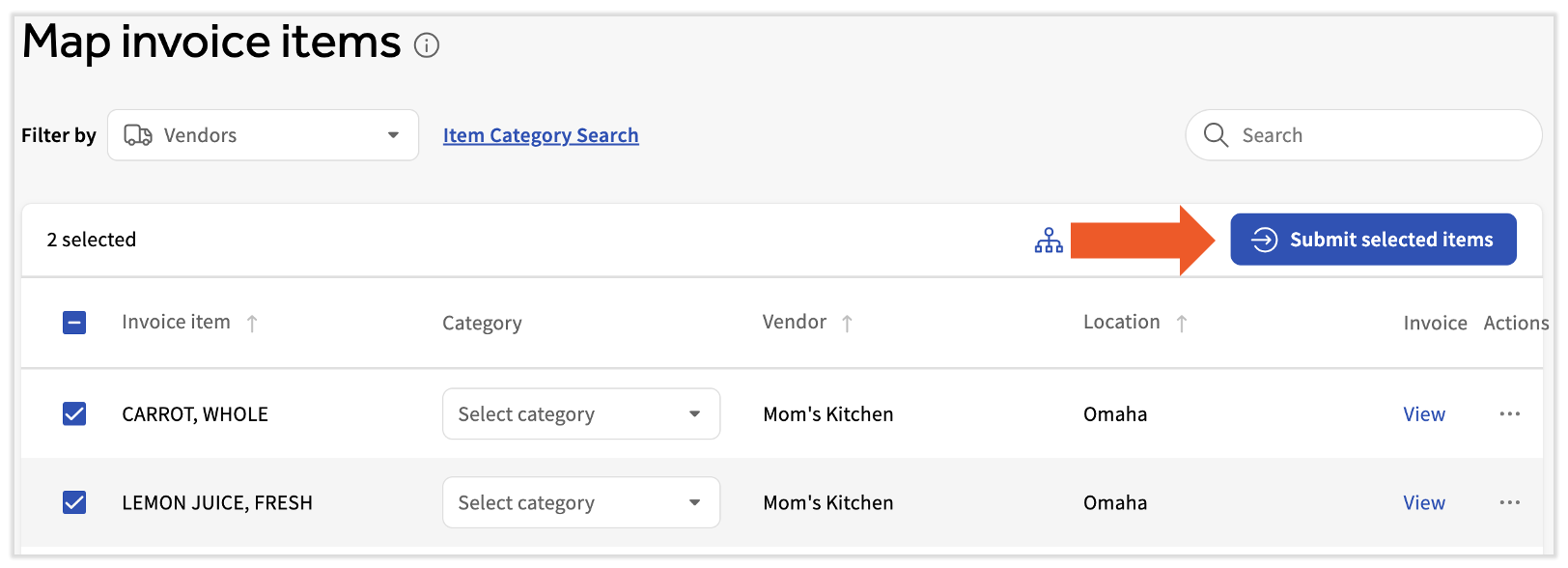Open the actions menu for LEMON JUICE, FRESH
1568x568 pixels.
(x=1510, y=502)
